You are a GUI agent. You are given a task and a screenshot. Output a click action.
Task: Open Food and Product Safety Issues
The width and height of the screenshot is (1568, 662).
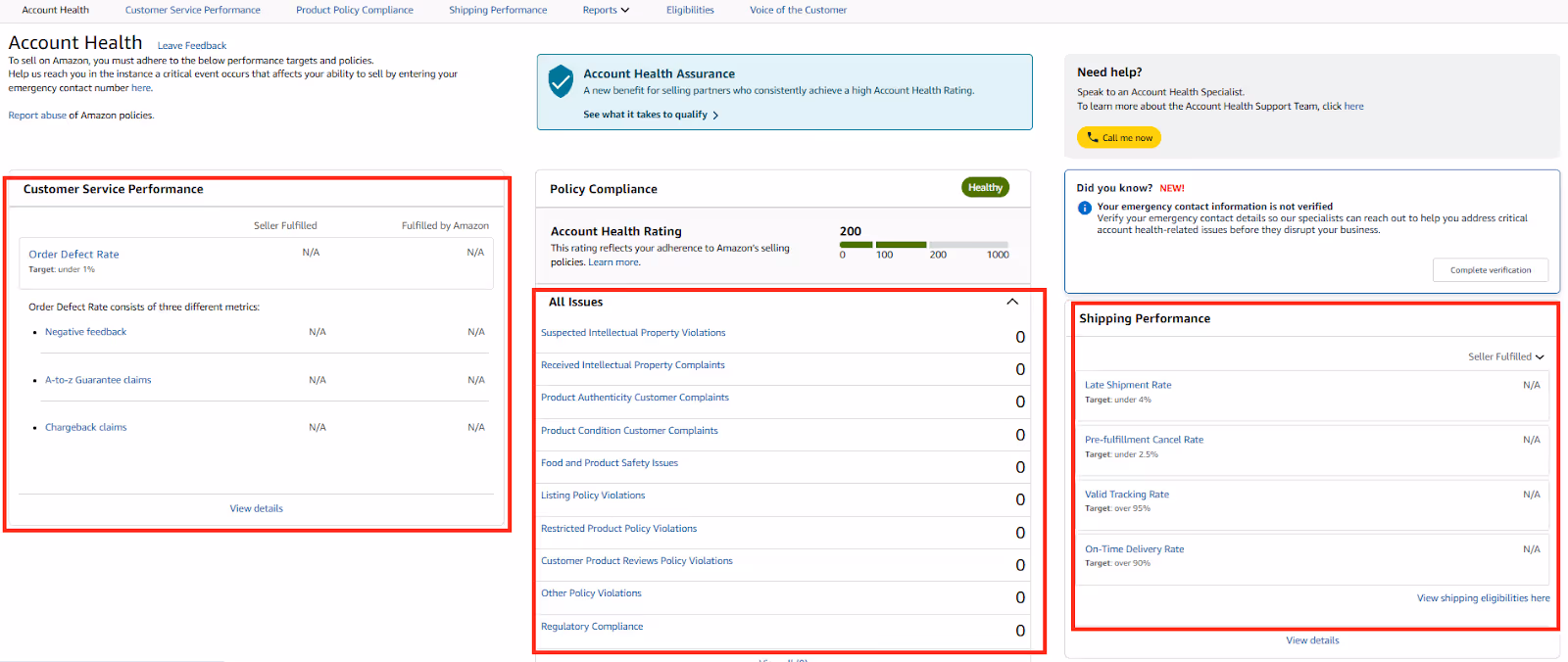610,463
